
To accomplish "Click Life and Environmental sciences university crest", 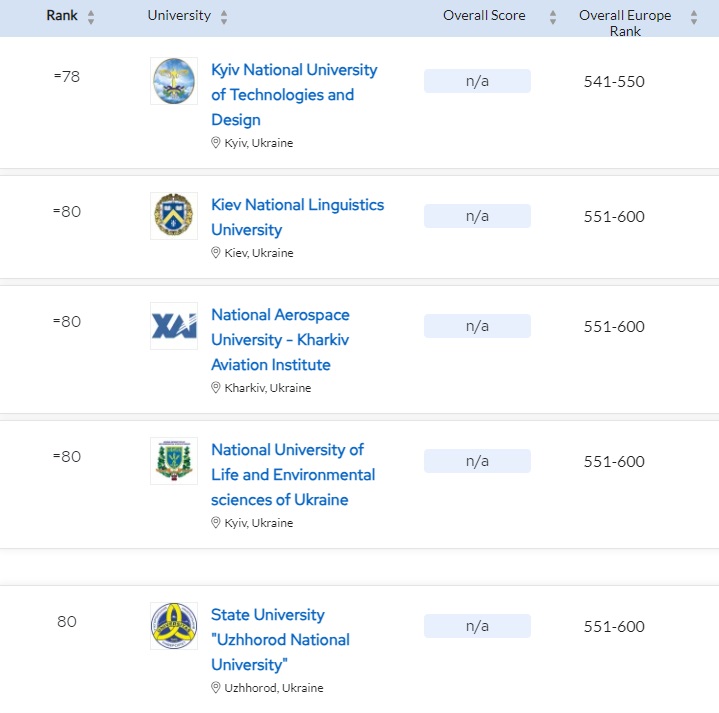I will pos(174,461).
